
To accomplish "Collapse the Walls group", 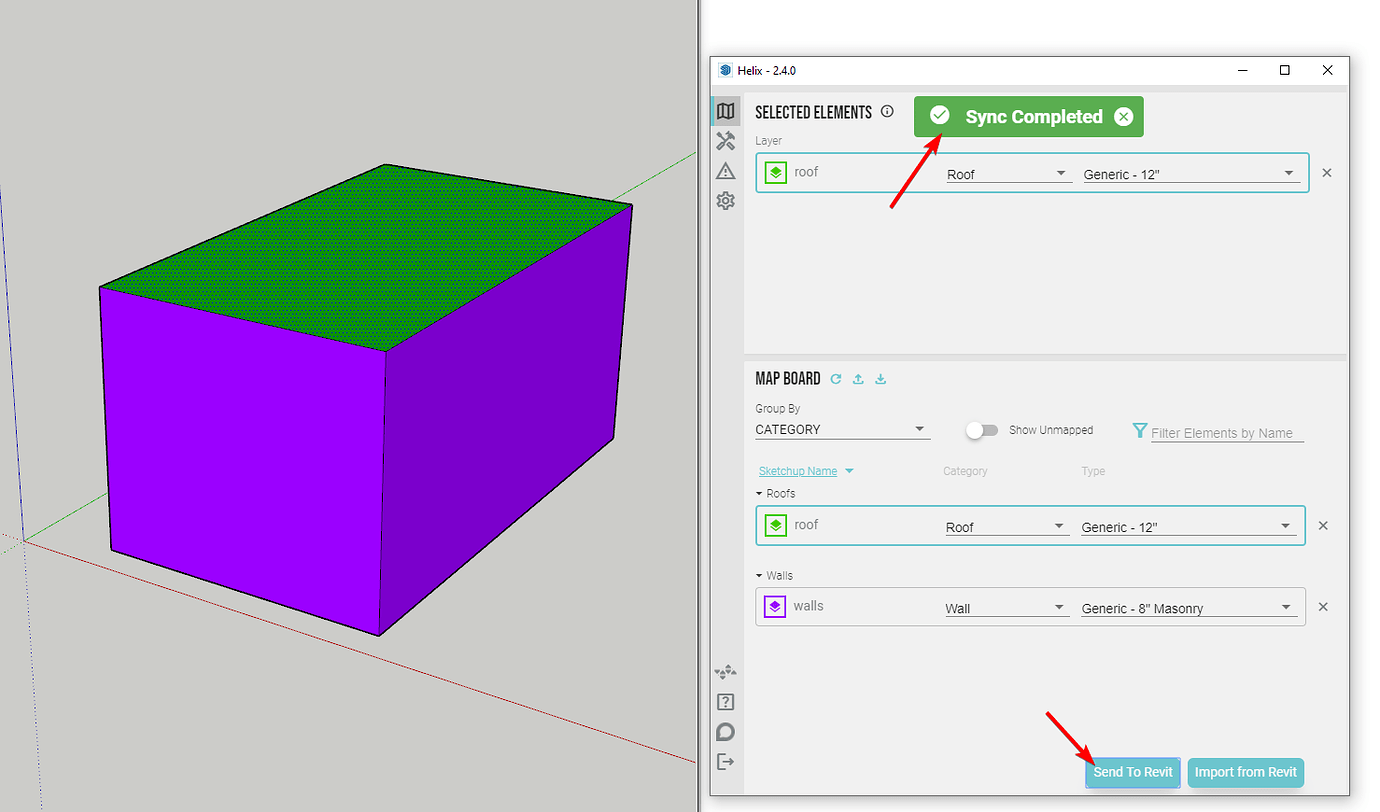I will point(760,575).
